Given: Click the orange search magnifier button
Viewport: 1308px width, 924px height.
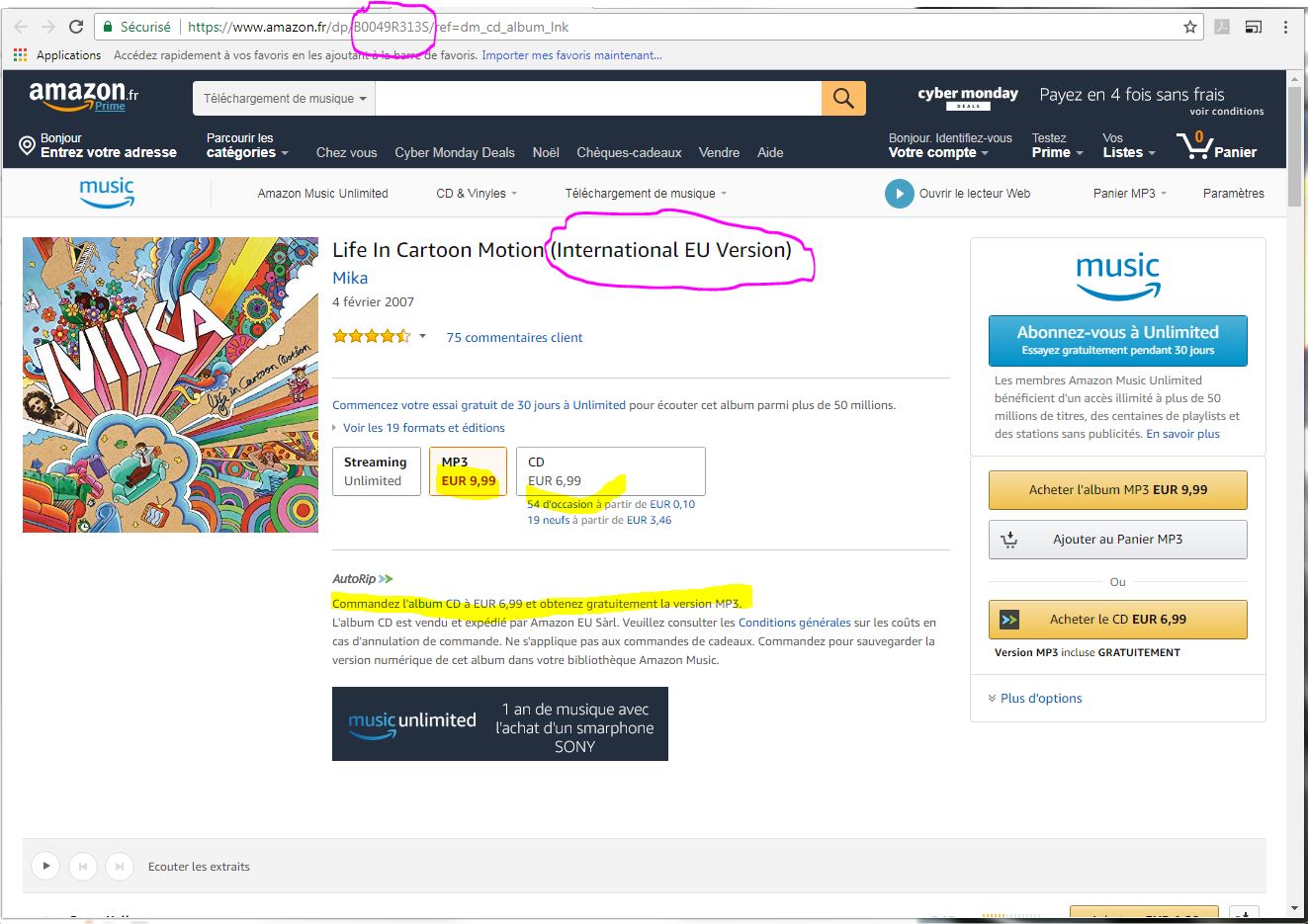Looking at the screenshot, I should (843, 98).
